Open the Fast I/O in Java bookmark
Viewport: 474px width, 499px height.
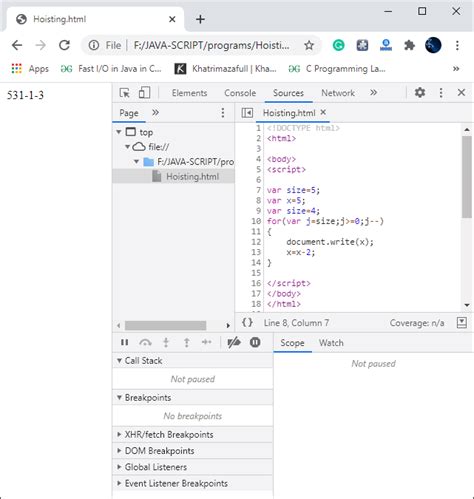coord(111,69)
